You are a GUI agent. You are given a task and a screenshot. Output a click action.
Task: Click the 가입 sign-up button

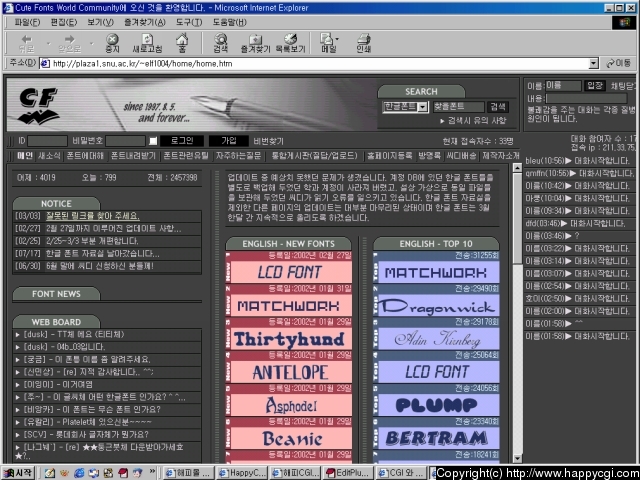click(229, 141)
